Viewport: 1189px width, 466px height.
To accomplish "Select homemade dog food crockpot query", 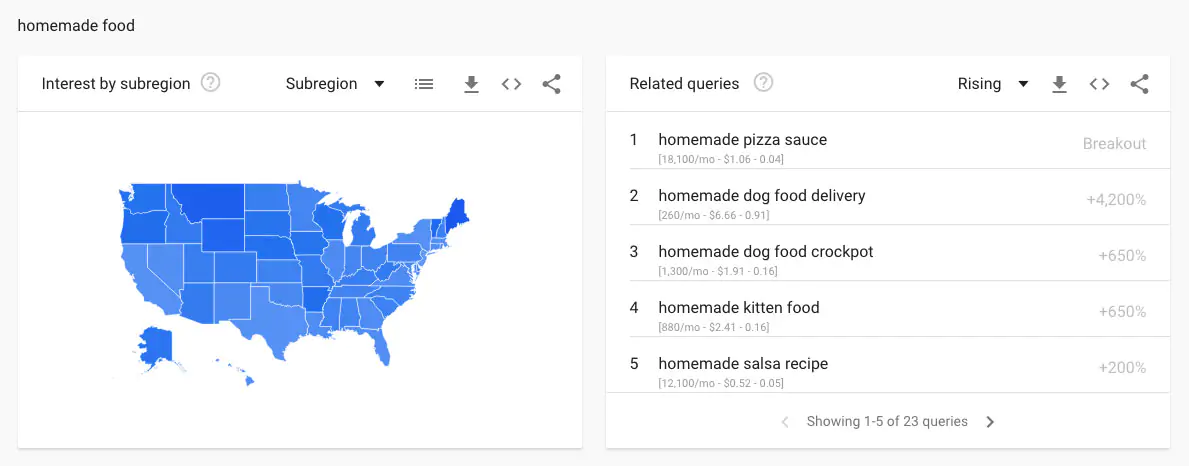I will tap(765, 252).
